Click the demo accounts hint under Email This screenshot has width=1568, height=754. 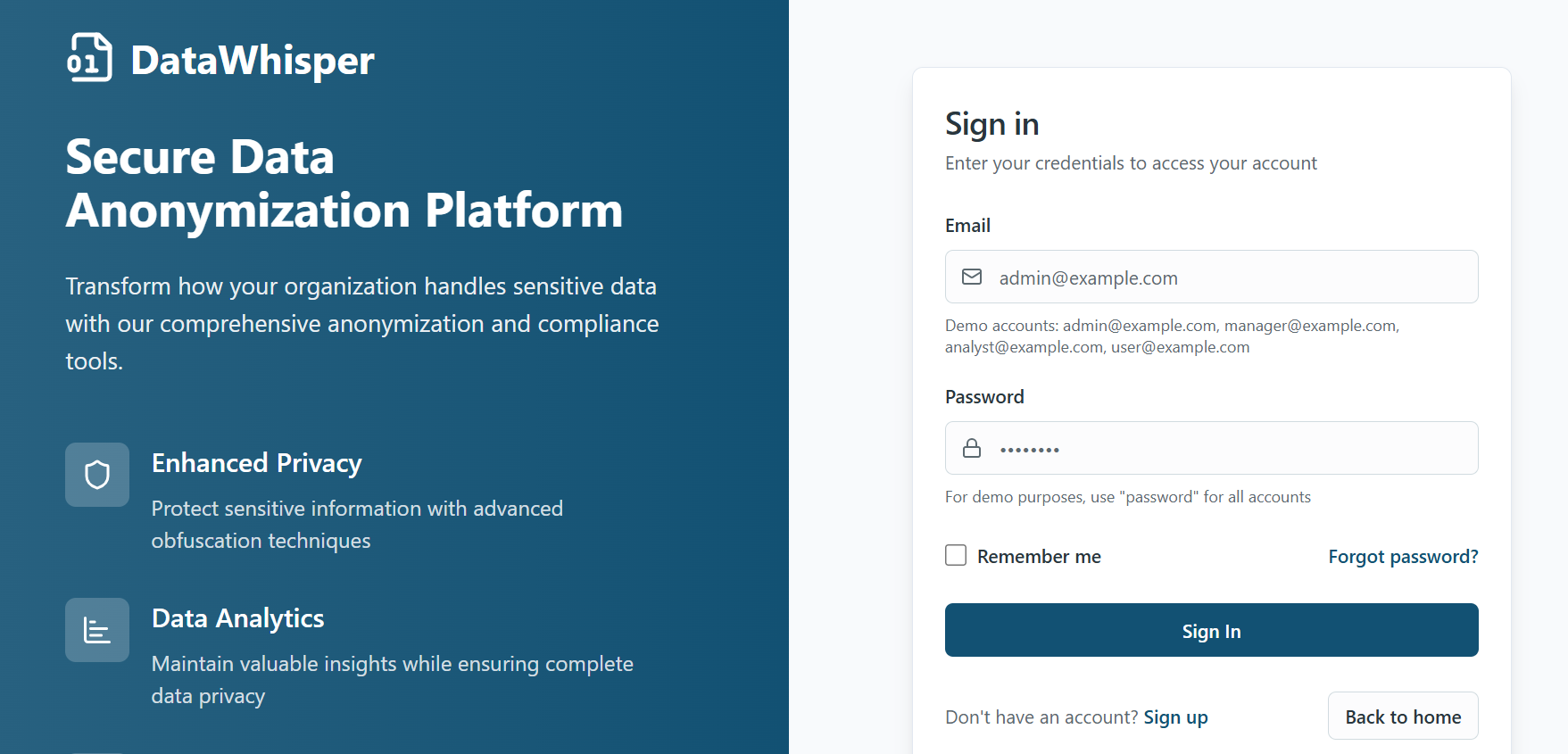coord(1171,336)
